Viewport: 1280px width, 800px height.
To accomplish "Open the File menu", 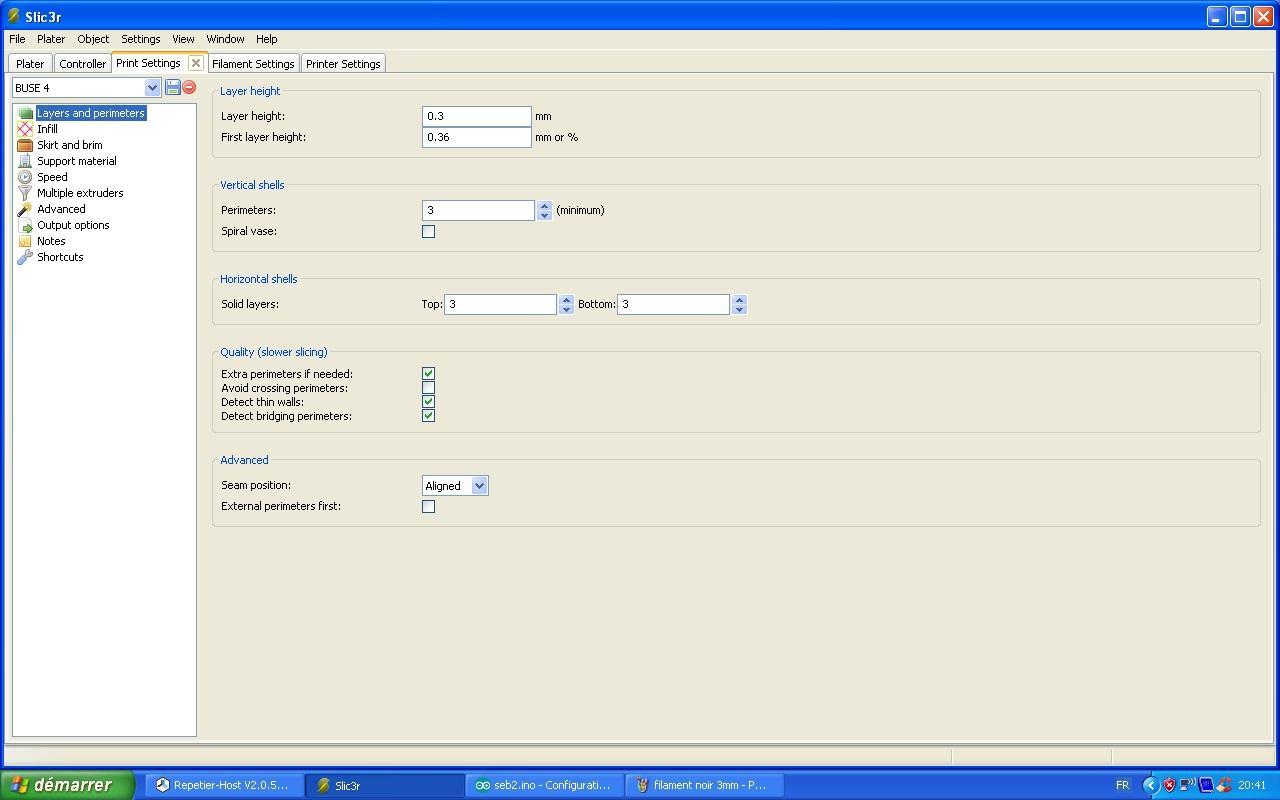I will 17,39.
